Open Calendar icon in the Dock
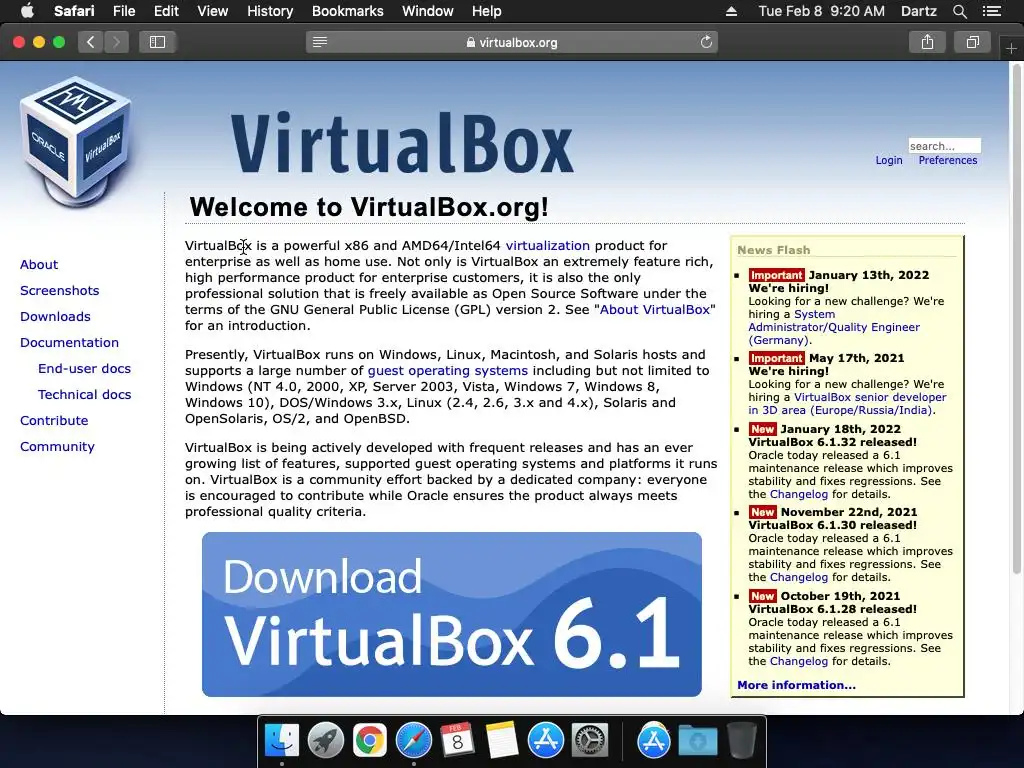The width and height of the screenshot is (1024, 768). click(x=457, y=741)
